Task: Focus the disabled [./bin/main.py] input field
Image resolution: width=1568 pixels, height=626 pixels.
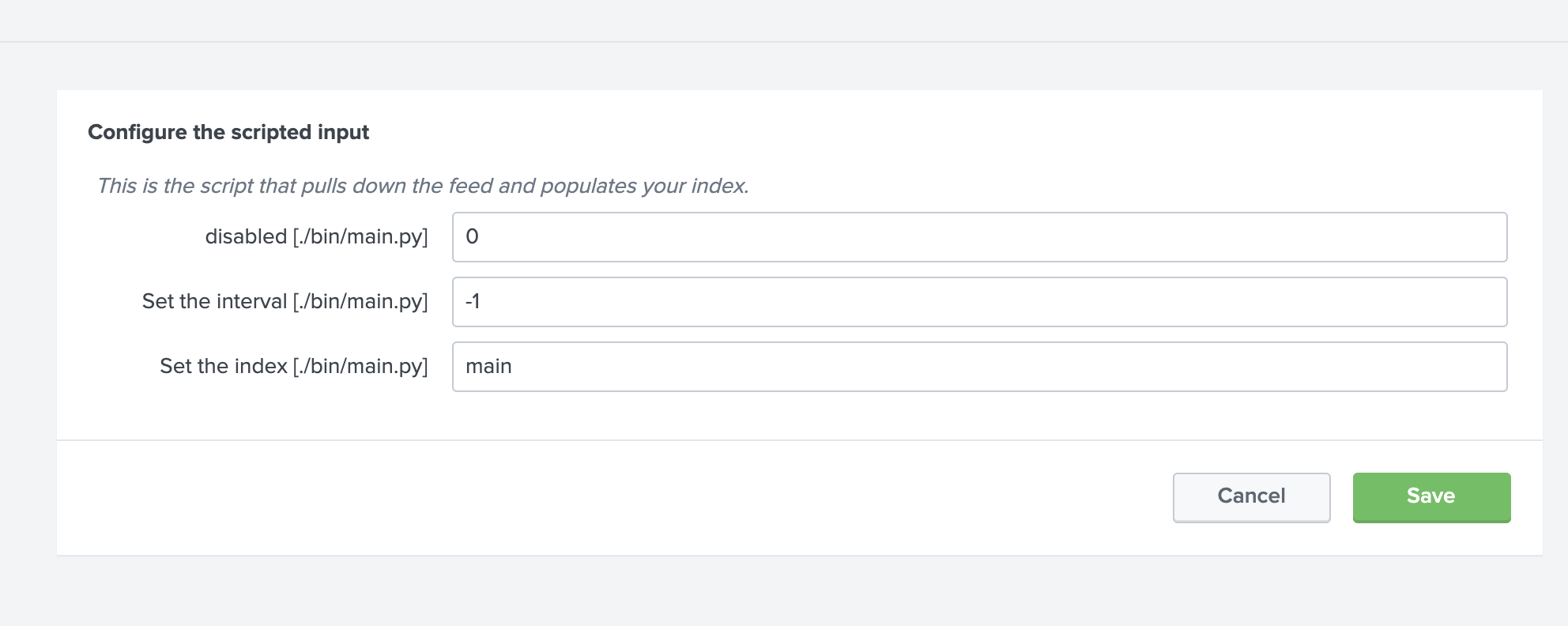Action: tap(979, 237)
